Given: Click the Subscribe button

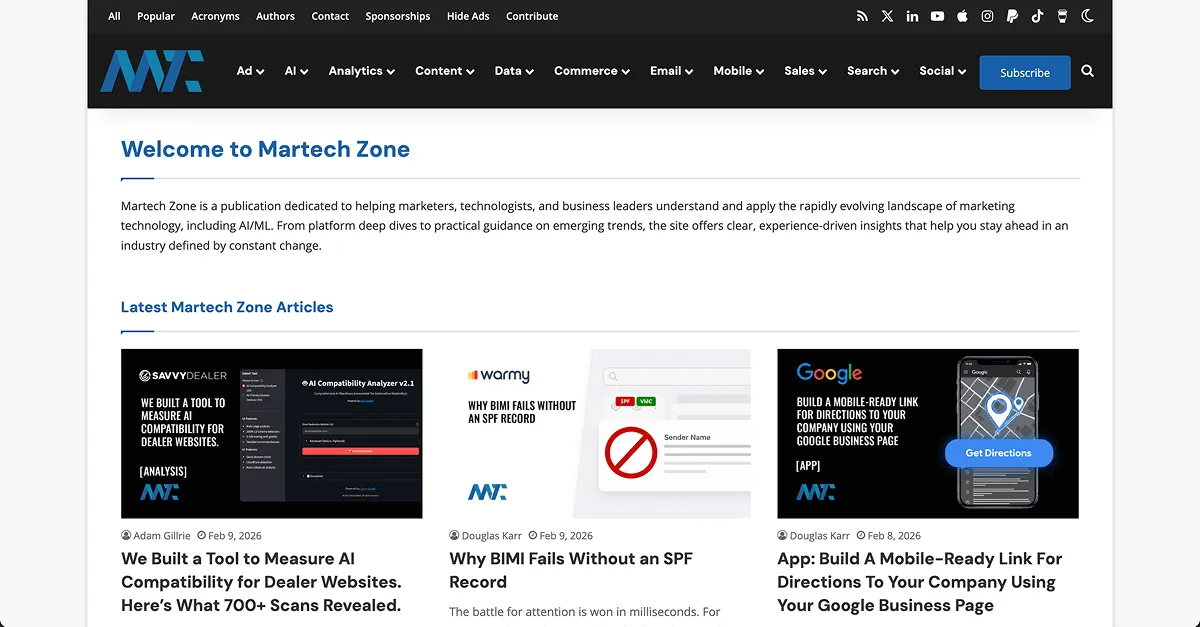Looking at the screenshot, I should tap(1025, 72).
